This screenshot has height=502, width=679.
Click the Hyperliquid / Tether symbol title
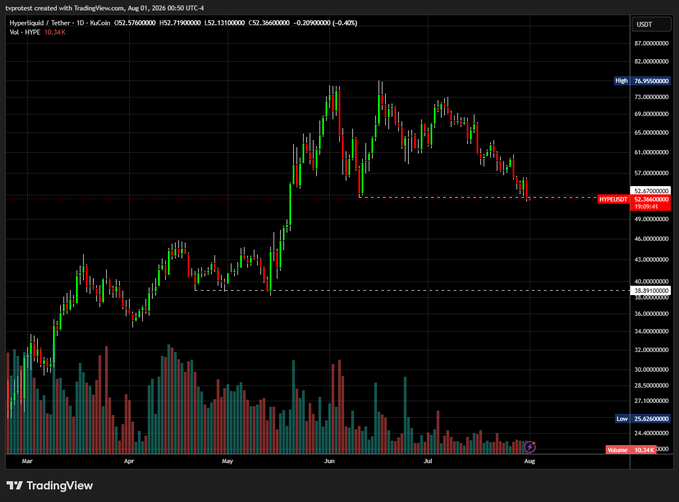tap(60, 23)
